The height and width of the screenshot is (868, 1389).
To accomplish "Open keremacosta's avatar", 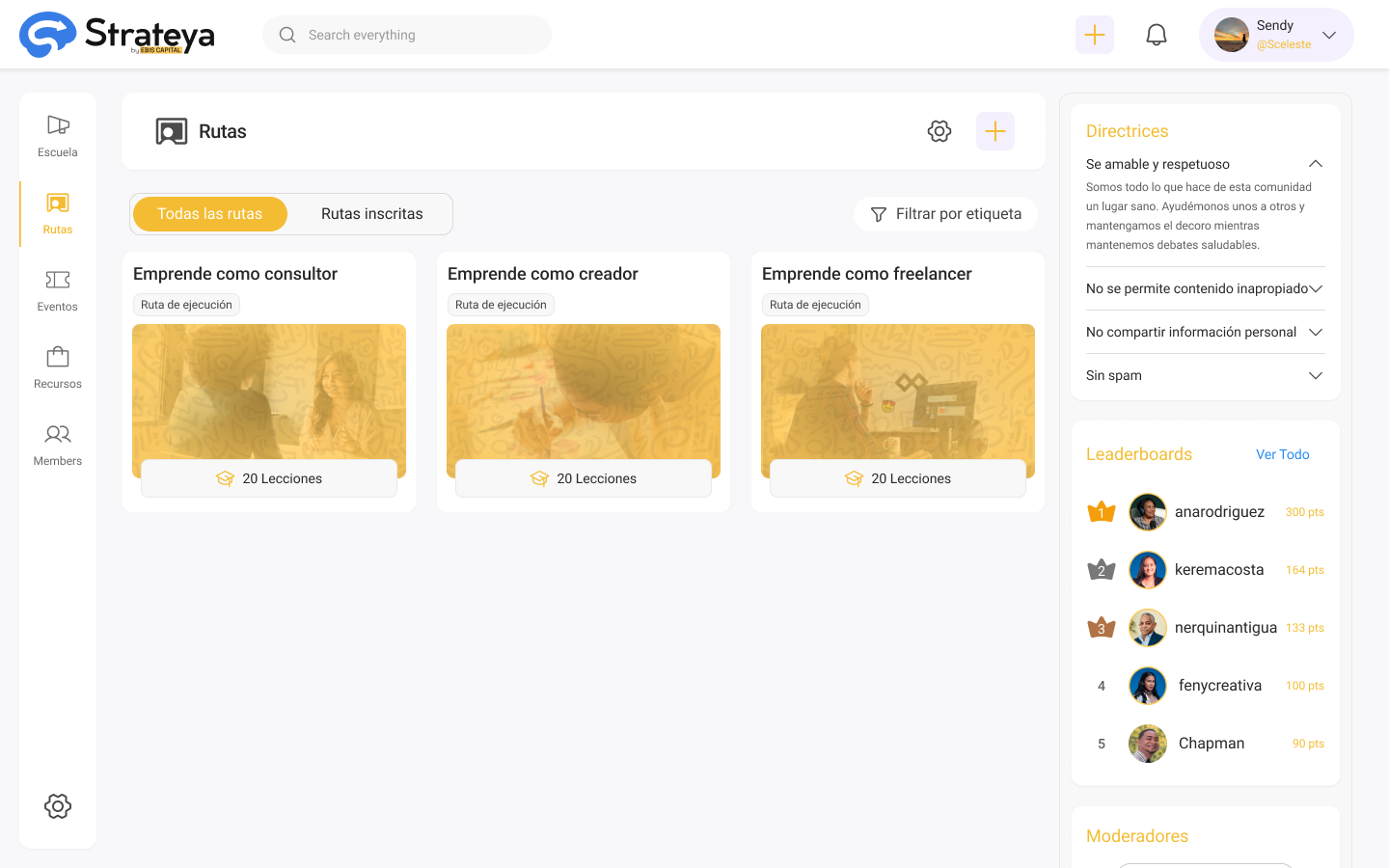I will tap(1148, 570).
